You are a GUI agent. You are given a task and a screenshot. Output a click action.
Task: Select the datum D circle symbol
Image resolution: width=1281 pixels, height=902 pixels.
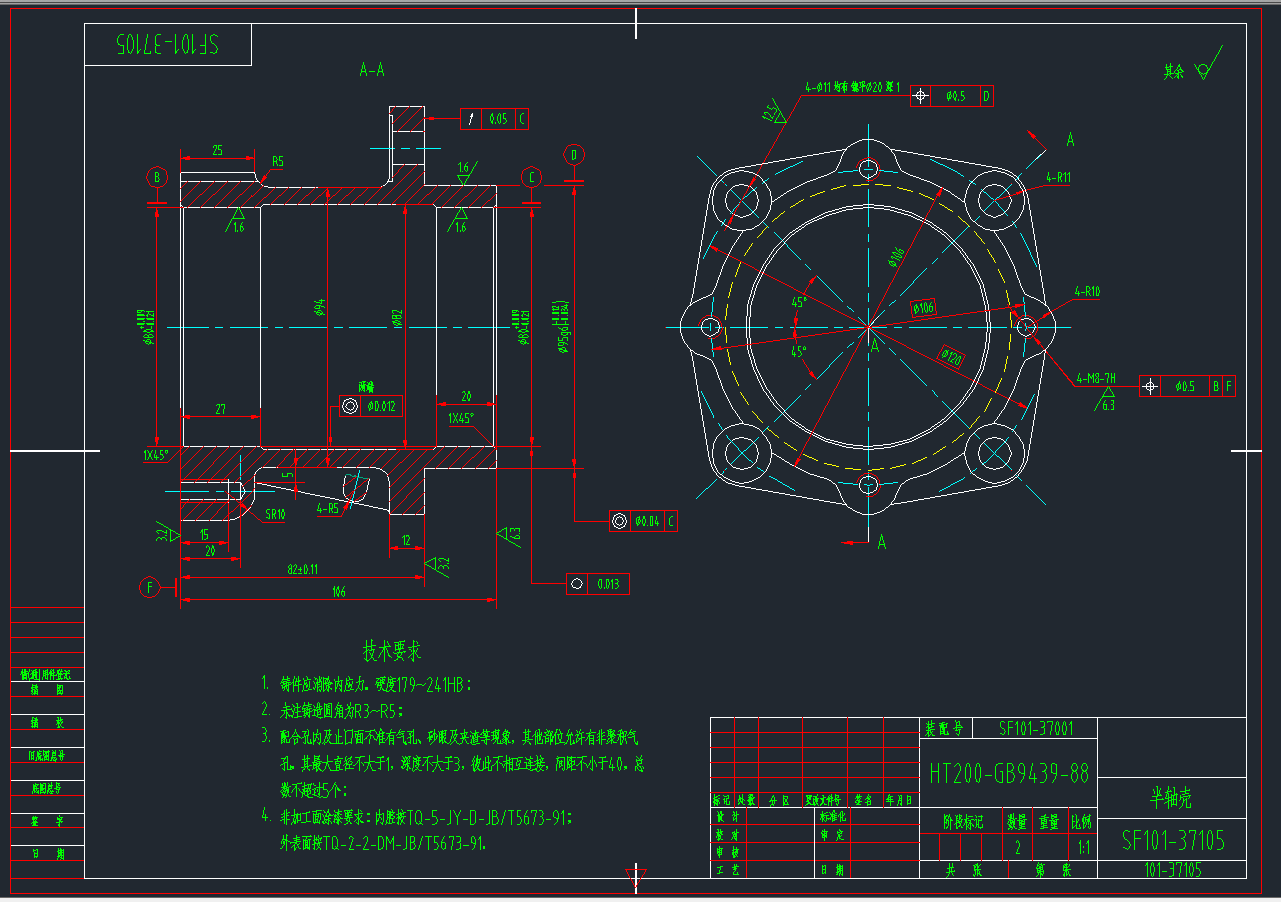pos(574,155)
